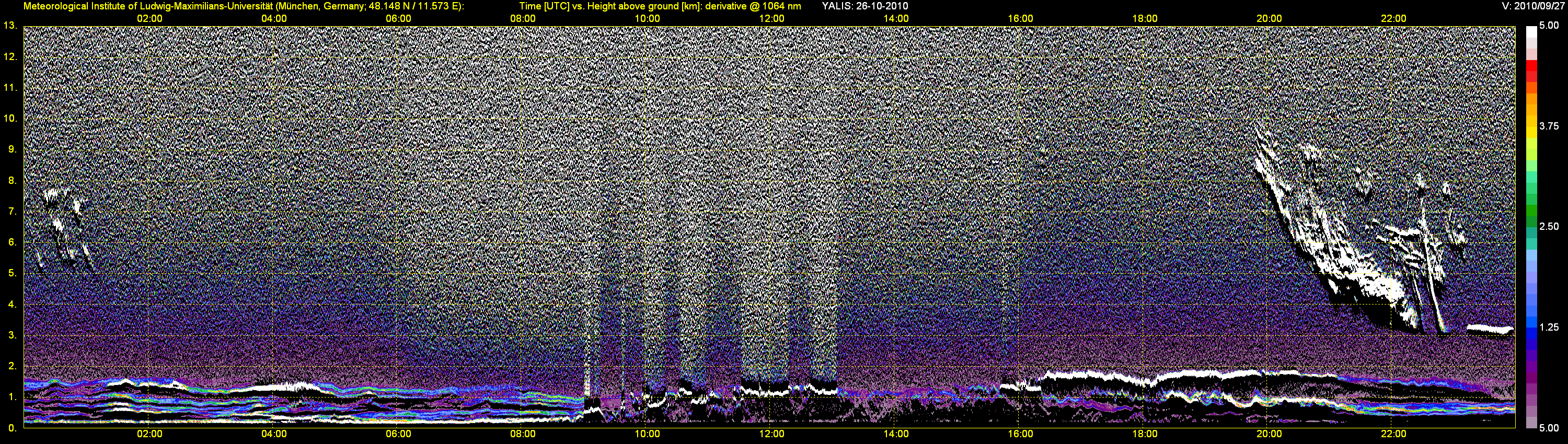This screenshot has width=1568, height=444.
Task: Click the '13.' height axis label
Action: (10, 26)
